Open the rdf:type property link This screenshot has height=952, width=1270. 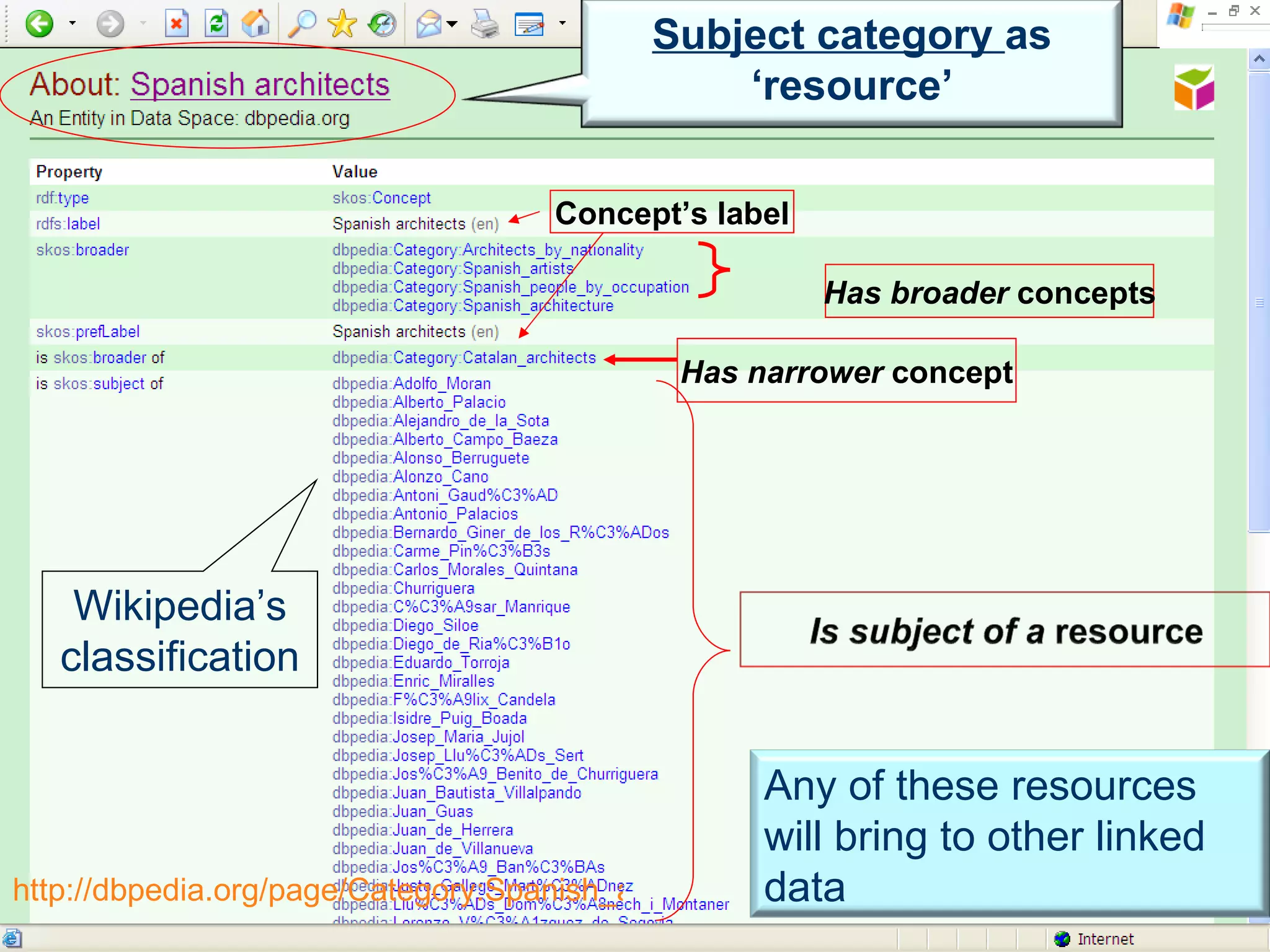pos(62,198)
